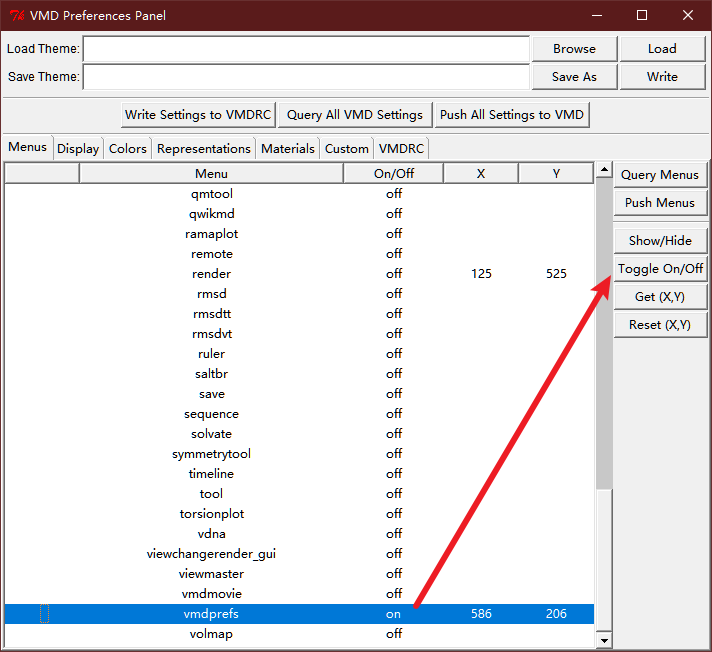The height and width of the screenshot is (652, 712).
Task: Click the Show/Hide button
Action: [660, 241]
